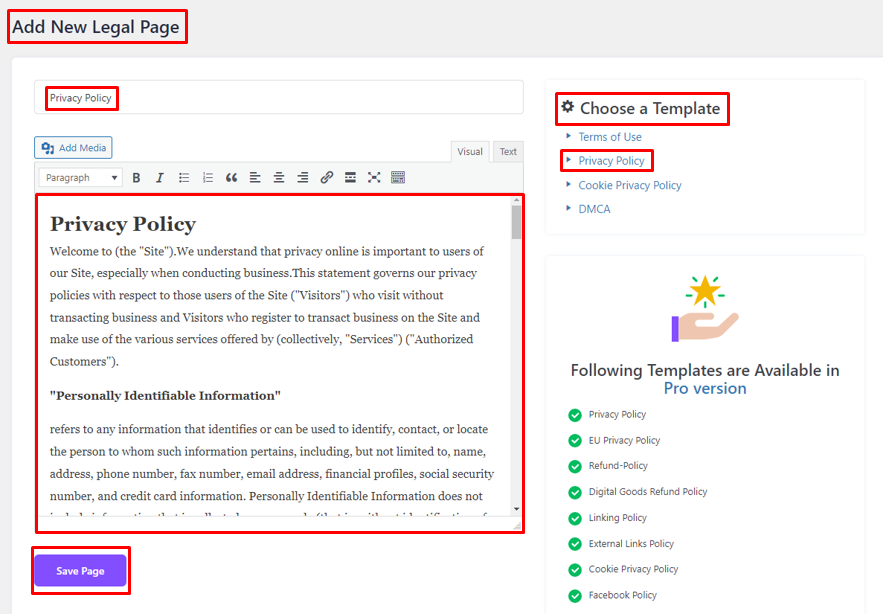883x615 pixels.
Task: Open the Paragraph format dropdown
Action: 81,178
